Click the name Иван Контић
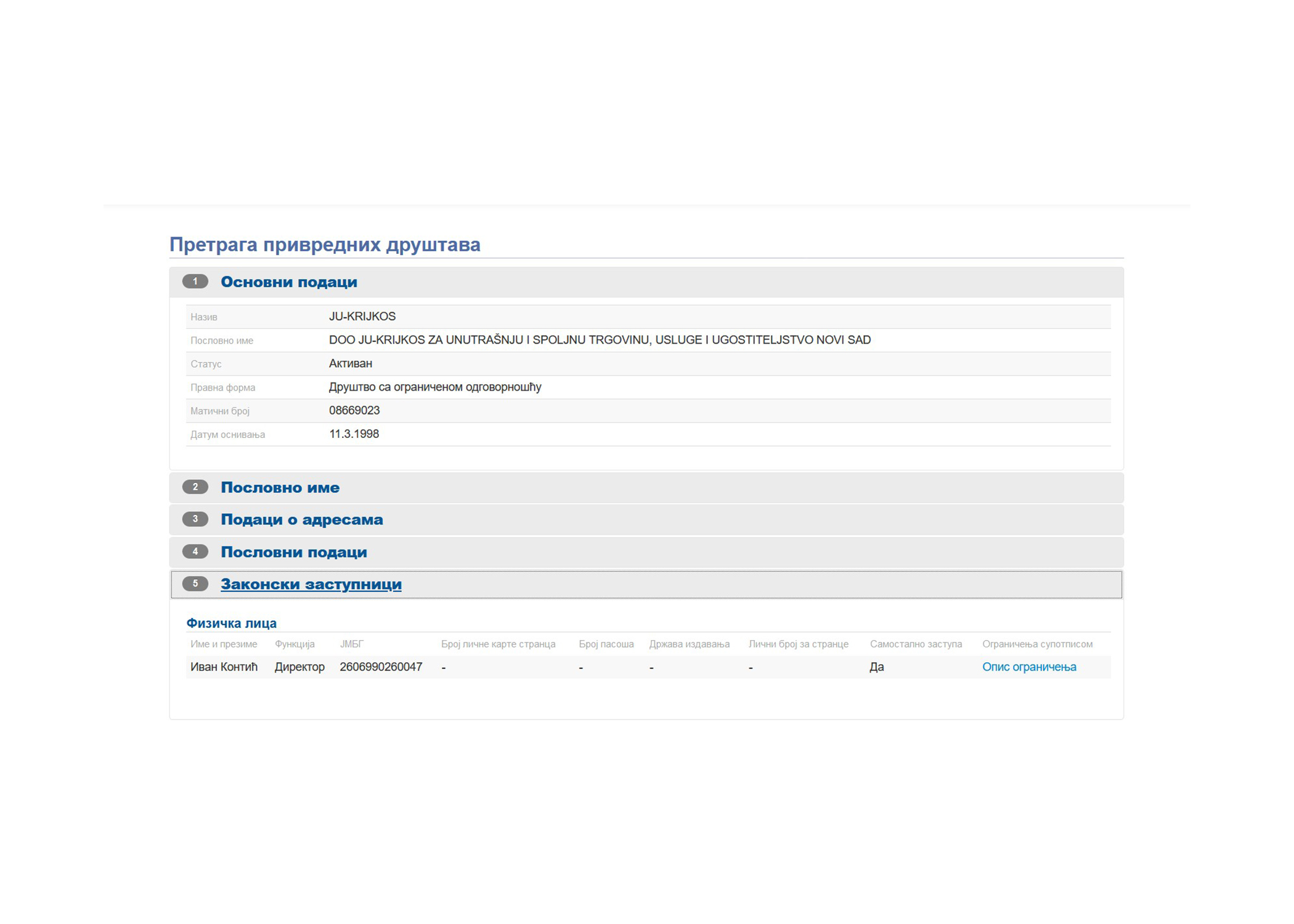1294x924 pixels. click(224, 667)
